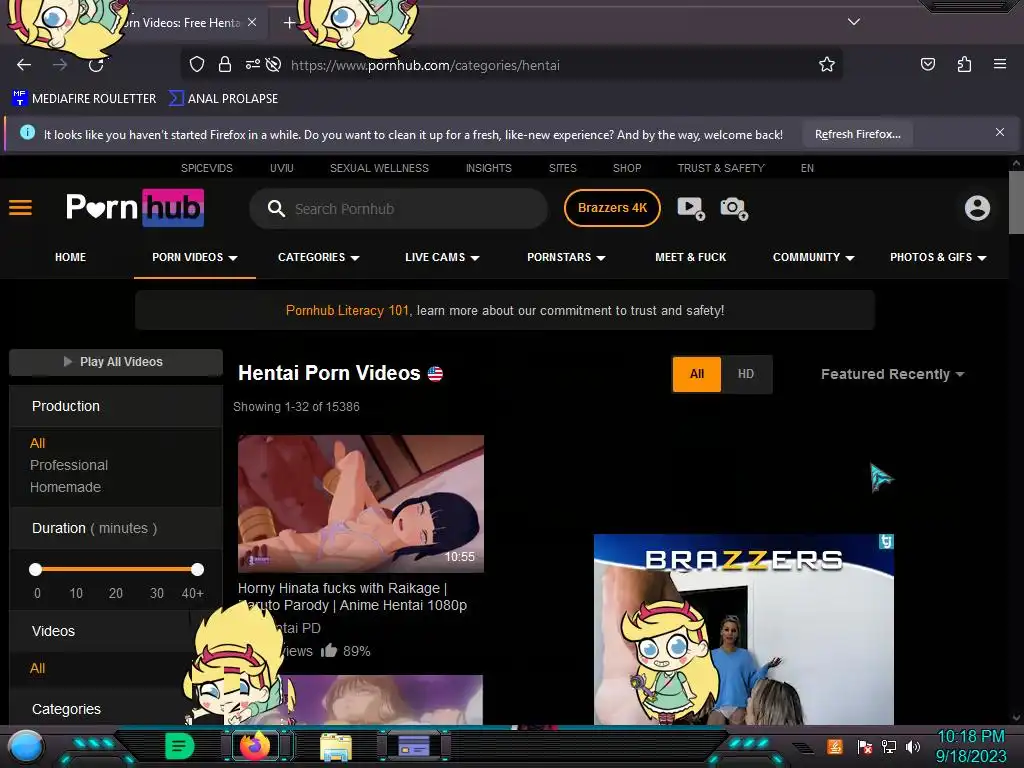Screen dimensions: 1024x768
Task: Open the Literacy 101 banner link
Action: pyautogui.click(x=347, y=310)
